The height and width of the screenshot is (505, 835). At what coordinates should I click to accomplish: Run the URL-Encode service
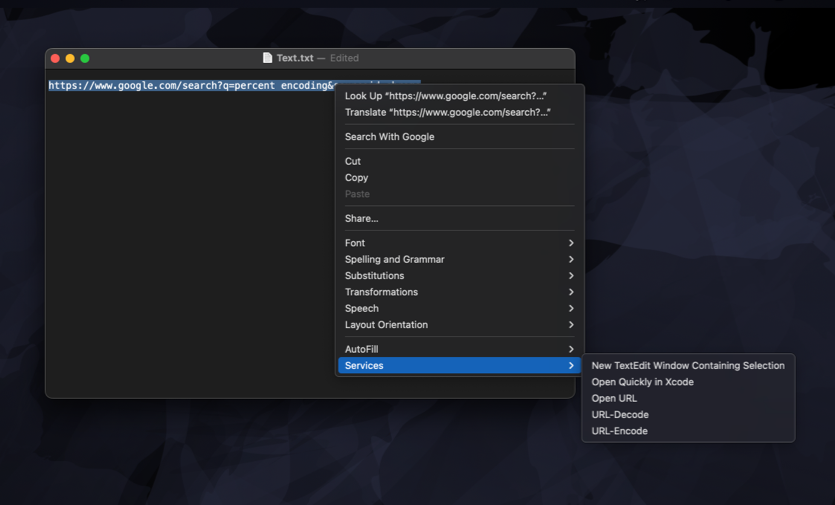coord(688,431)
